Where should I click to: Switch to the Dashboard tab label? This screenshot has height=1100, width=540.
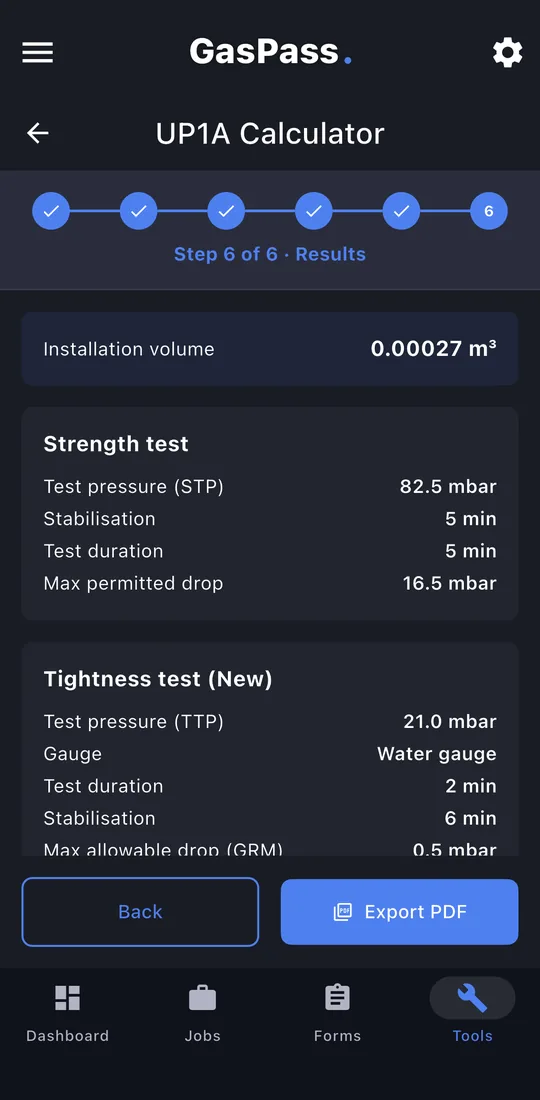(67, 1036)
